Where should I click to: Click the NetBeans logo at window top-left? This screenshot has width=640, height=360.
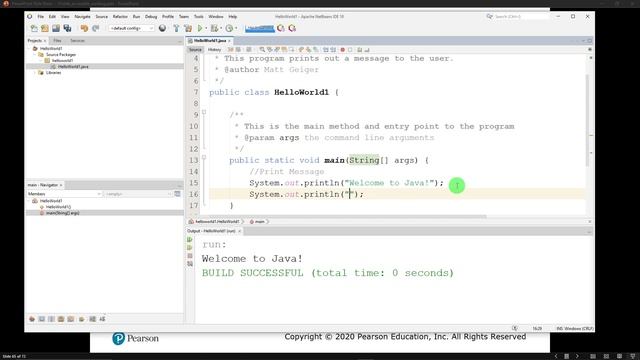30,16
